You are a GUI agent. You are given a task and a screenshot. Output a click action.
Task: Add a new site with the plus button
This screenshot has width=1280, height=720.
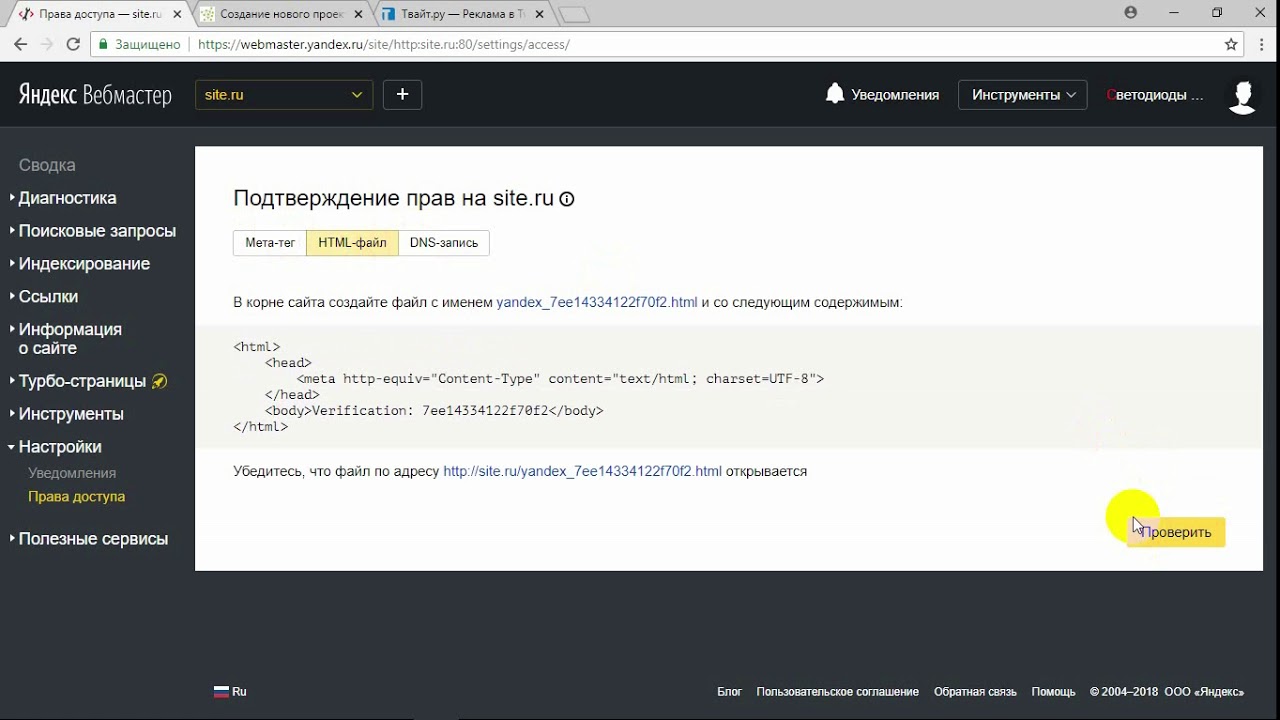402,95
